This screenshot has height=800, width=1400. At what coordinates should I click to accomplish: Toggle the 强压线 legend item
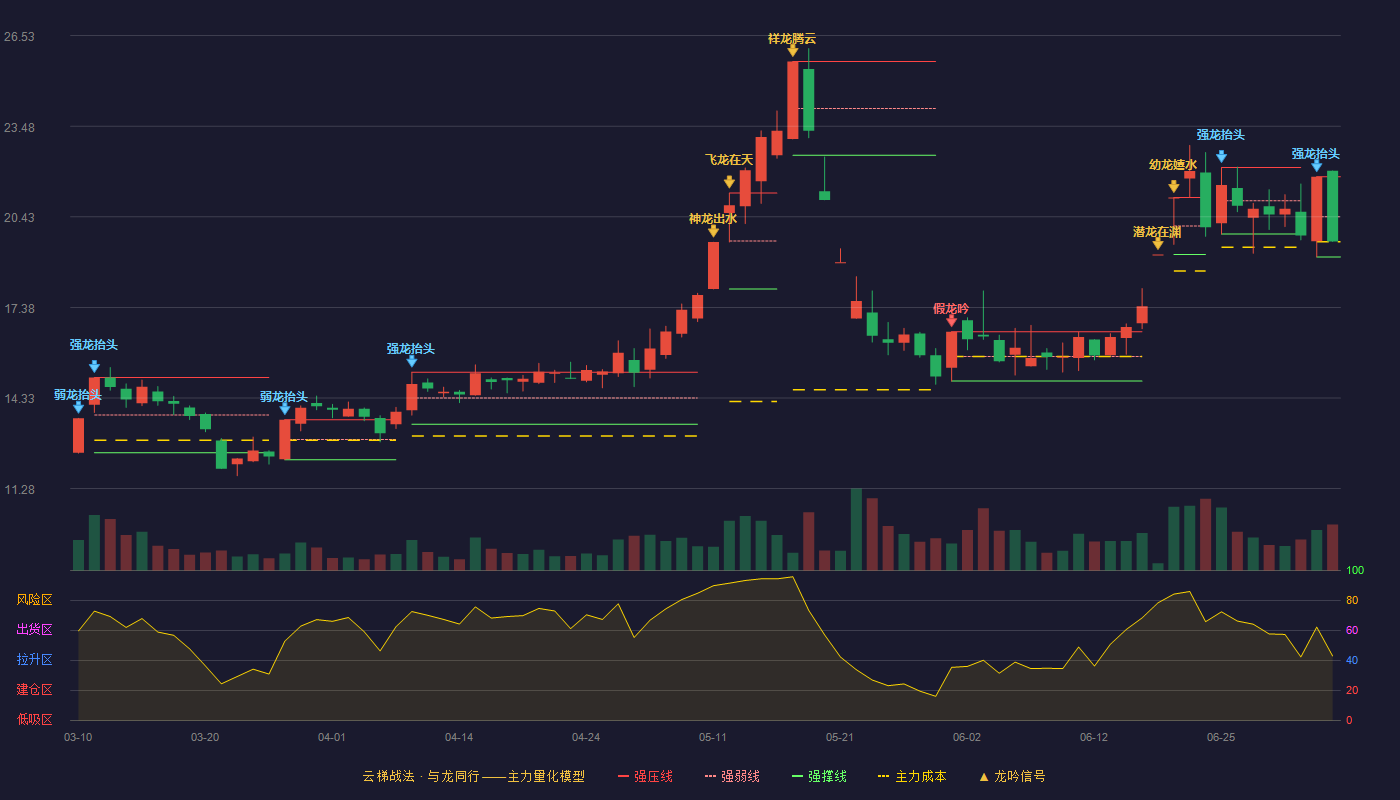coord(645,776)
